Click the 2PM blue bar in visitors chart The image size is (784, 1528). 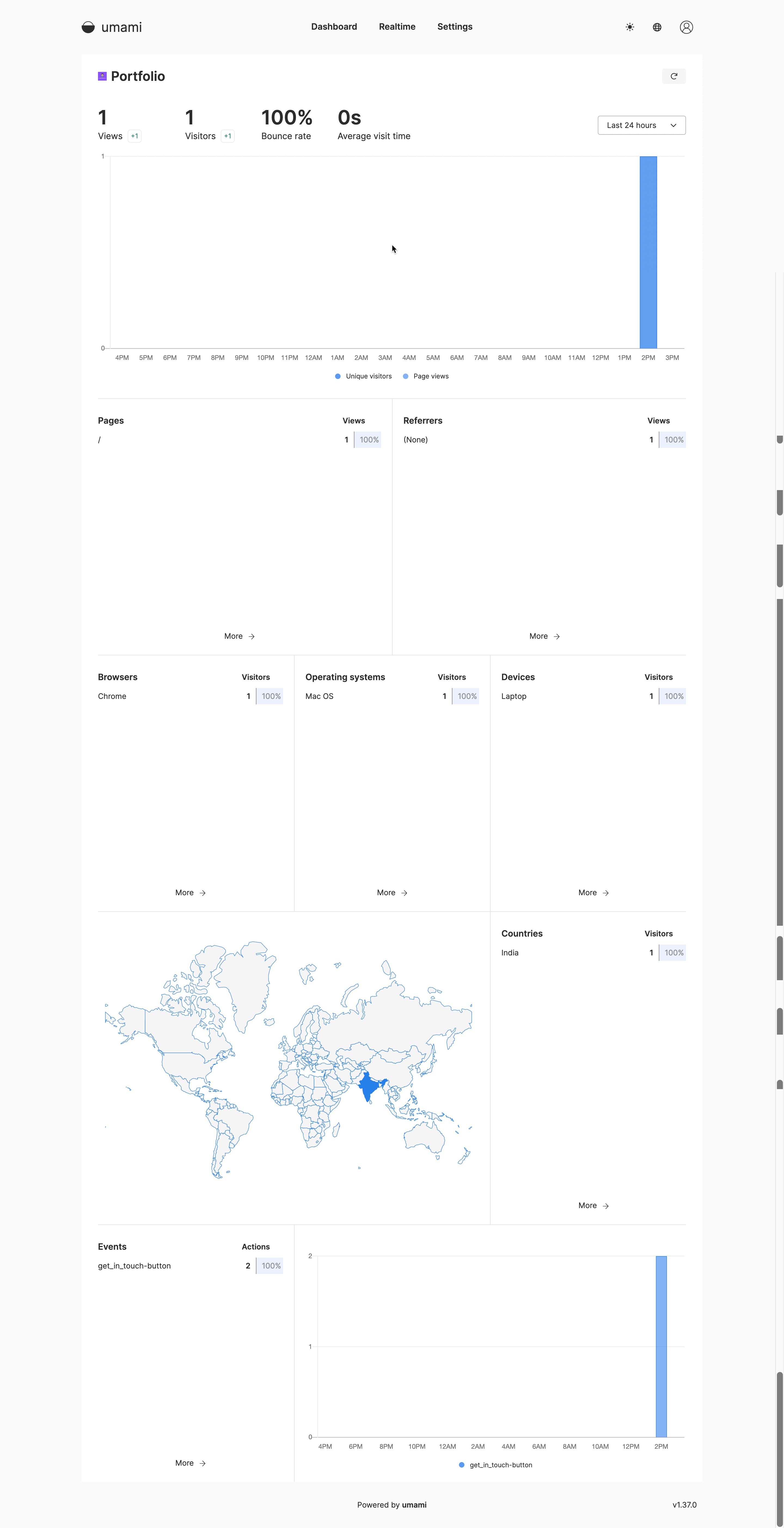pos(648,252)
